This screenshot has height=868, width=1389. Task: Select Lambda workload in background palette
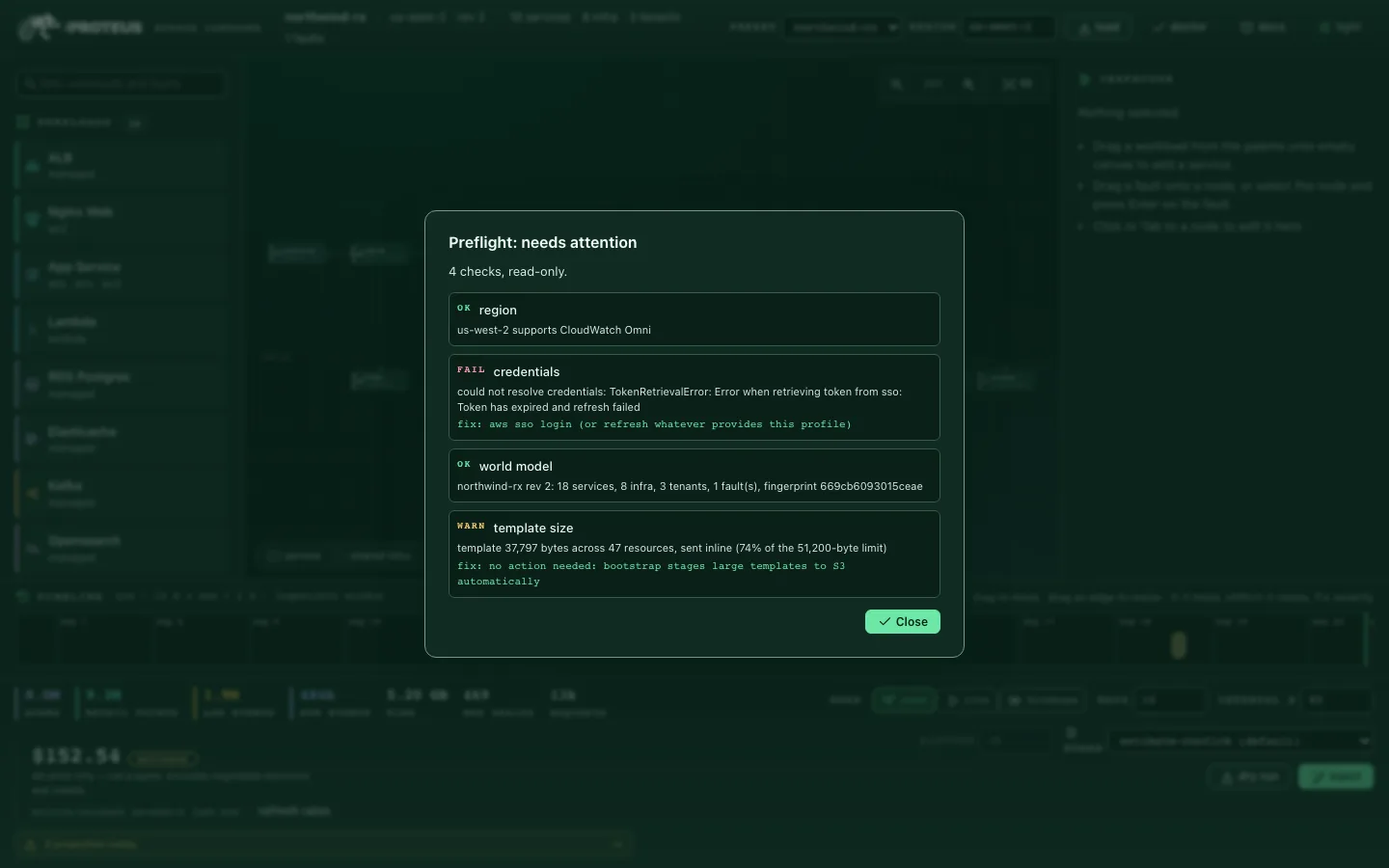click(x=121, y=330)
